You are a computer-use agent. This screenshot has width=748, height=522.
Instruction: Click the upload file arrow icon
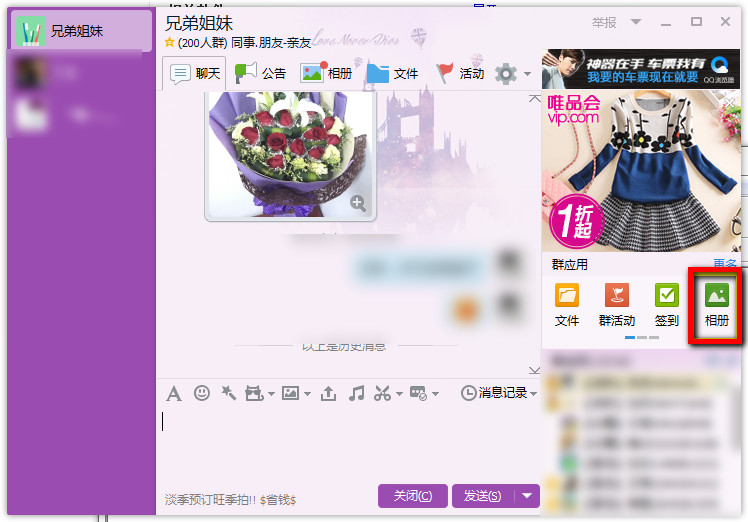[328, 394]
